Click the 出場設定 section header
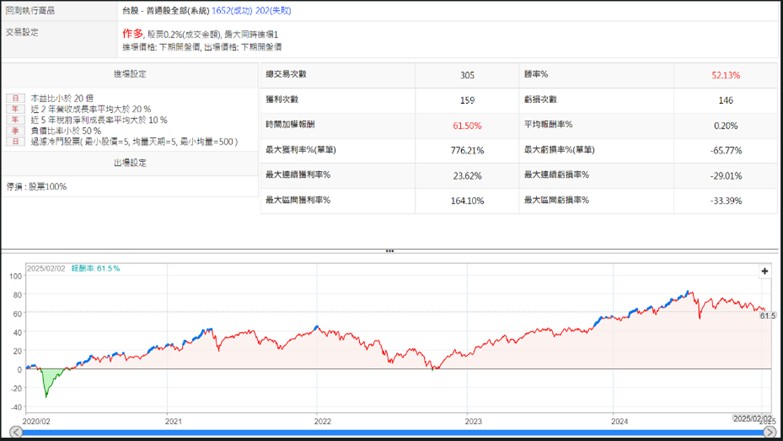Viewport: 783px width, 441px height. (x=130, y=163)
